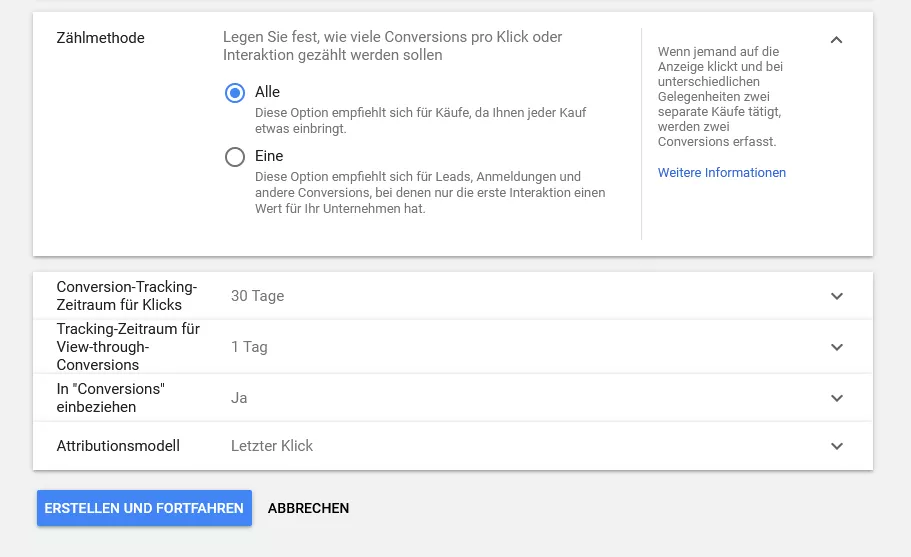Image resolution: width=911 pixels, height=557 pixels.
Task: Click the 1 Tag value
Action: pyautogui.click(x=249, y=347)
